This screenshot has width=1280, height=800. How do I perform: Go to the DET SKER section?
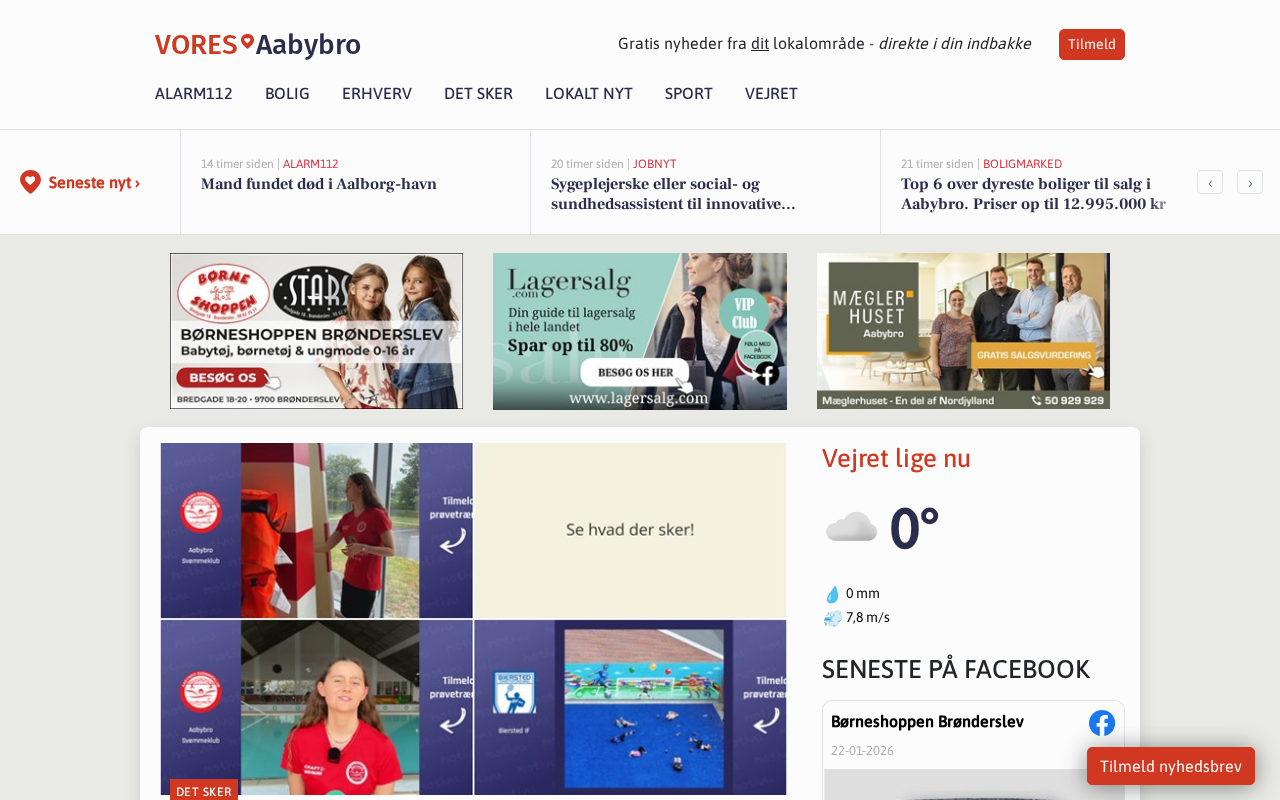[478, 94]
